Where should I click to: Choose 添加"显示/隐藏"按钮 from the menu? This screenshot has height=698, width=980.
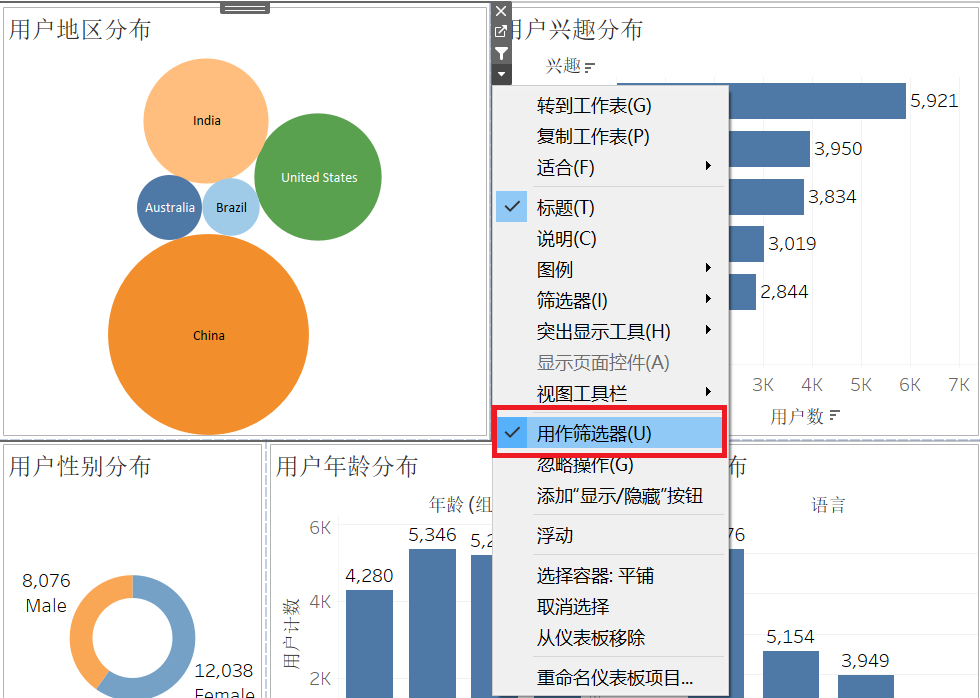click(610, 496)
